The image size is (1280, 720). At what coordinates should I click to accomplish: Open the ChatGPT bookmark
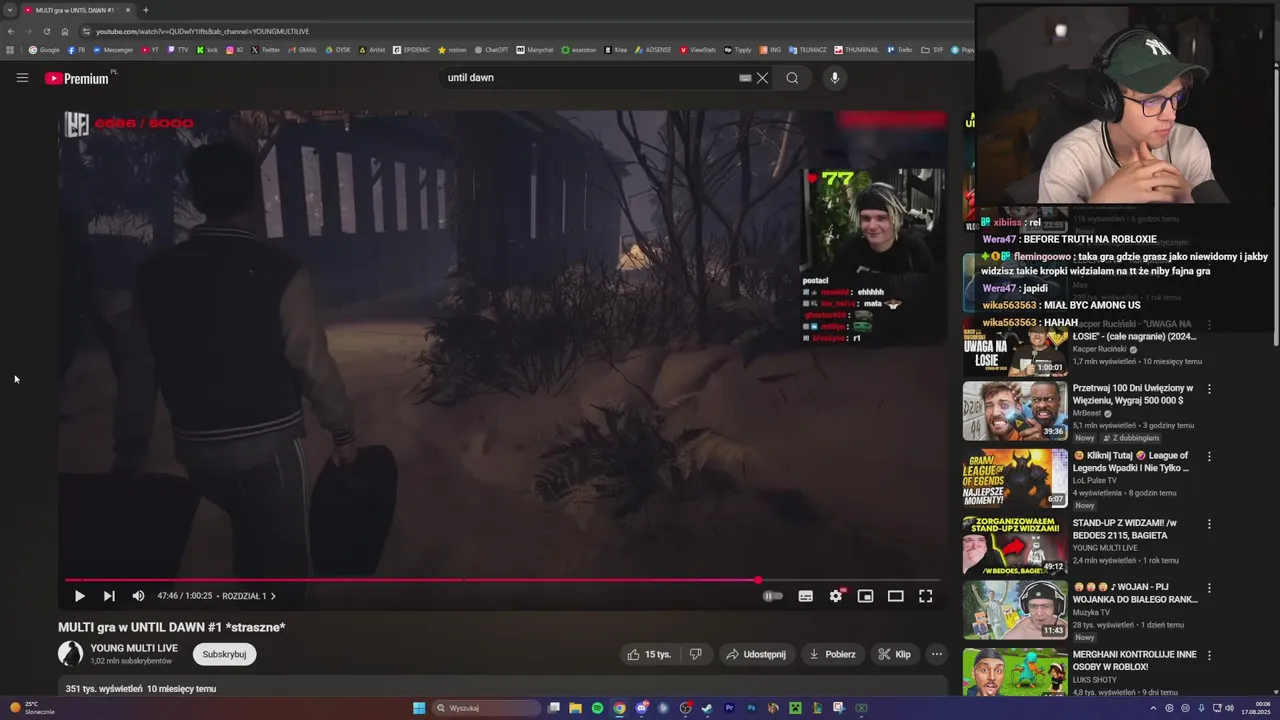point(491,50)
